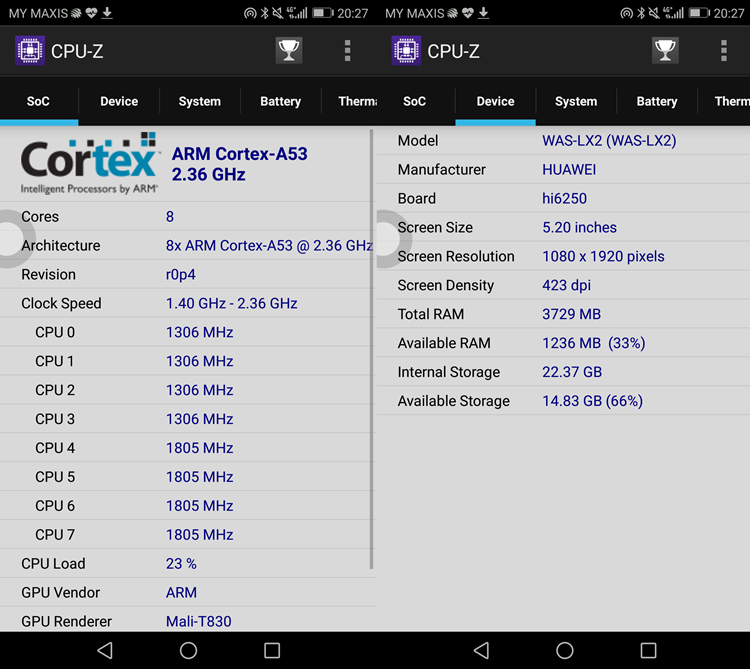
Task: Tap the CPU 4 row
Action: click(x=188, y=448)
